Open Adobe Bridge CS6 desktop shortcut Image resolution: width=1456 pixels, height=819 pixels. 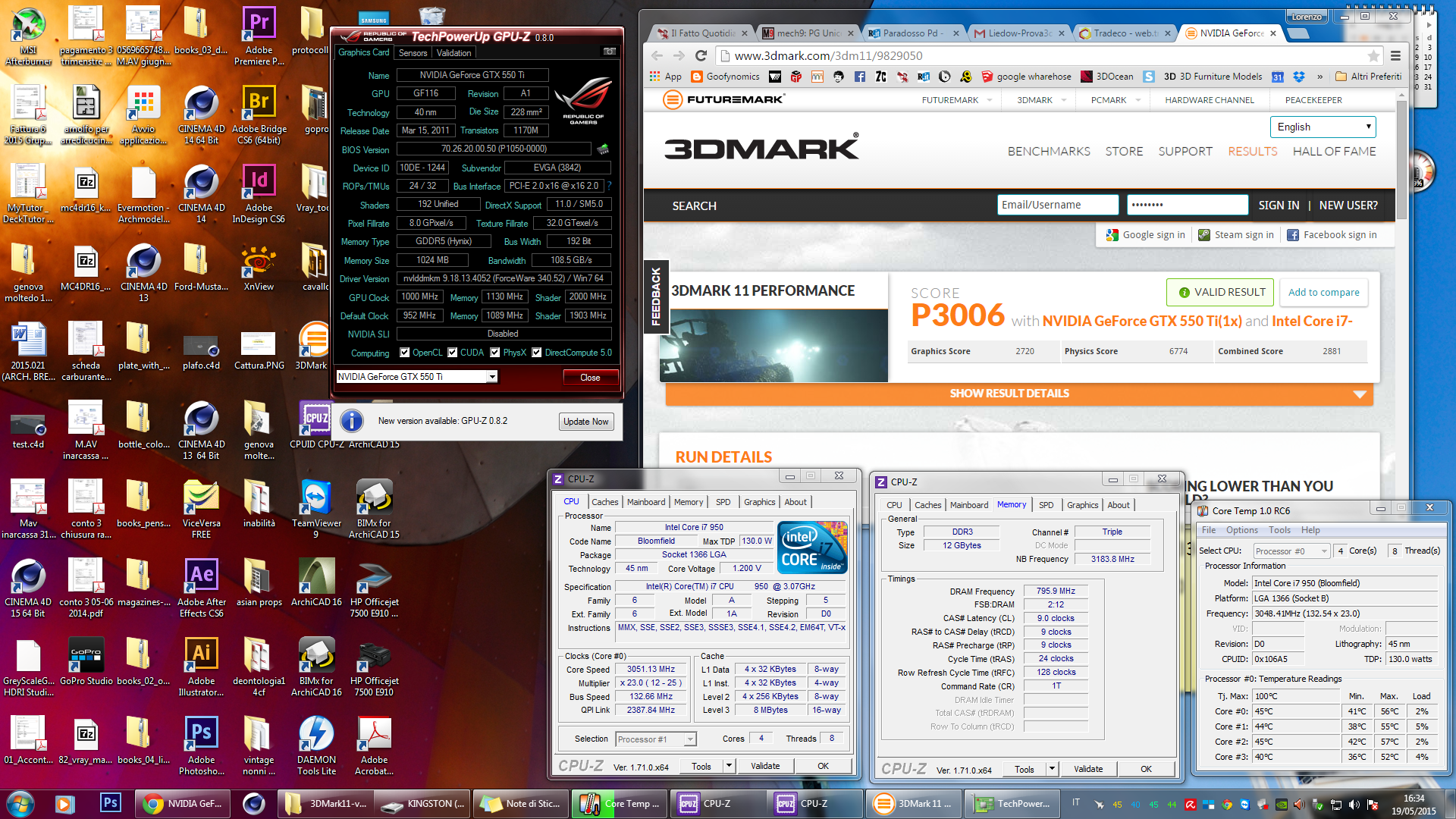click(259, 115)
